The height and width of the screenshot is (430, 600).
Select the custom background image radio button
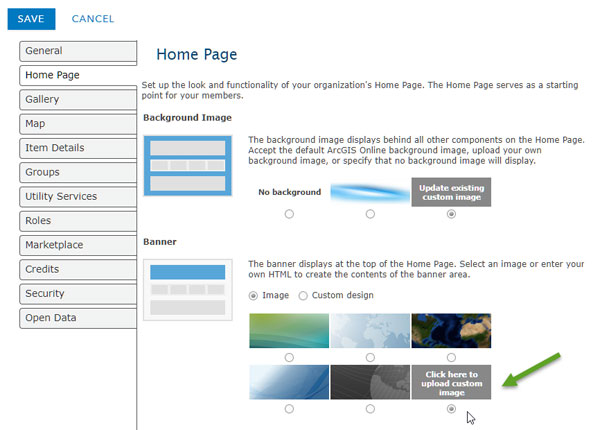(451, 214)
